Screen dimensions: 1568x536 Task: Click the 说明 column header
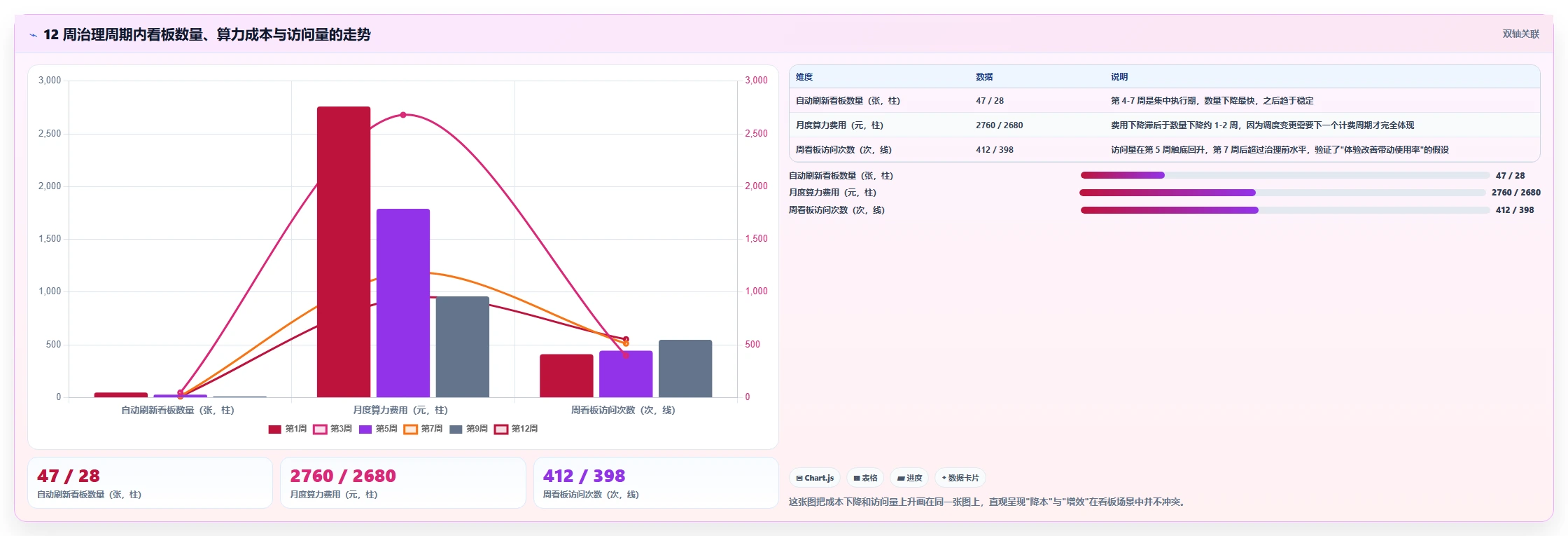coord(1119,77)
